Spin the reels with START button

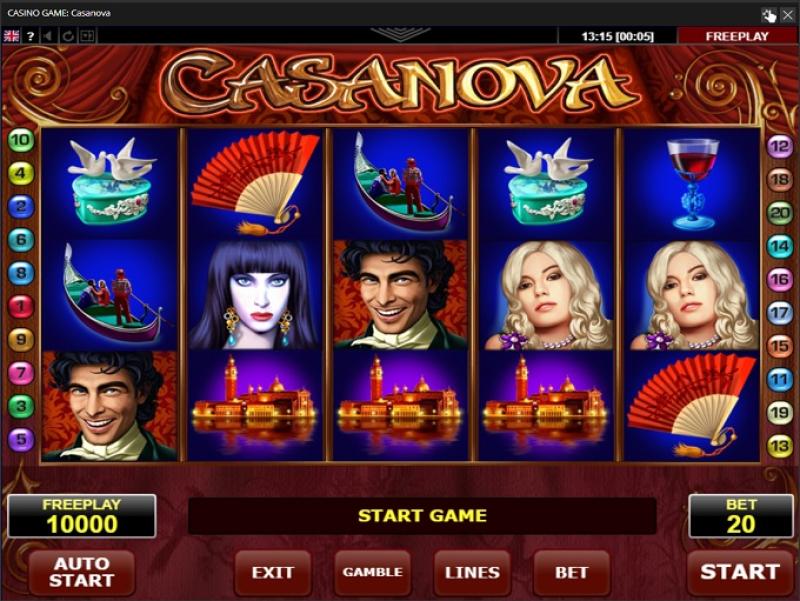point(740,572)
